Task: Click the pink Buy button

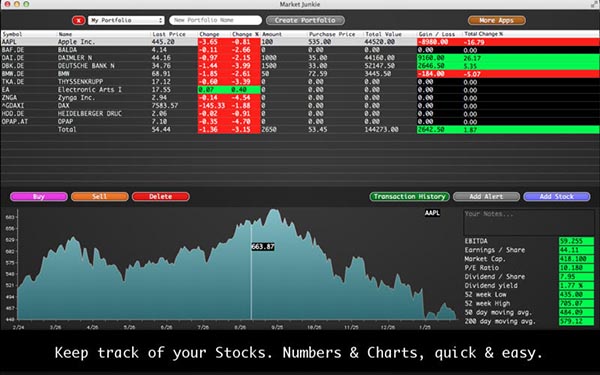Action: (39, 197)
